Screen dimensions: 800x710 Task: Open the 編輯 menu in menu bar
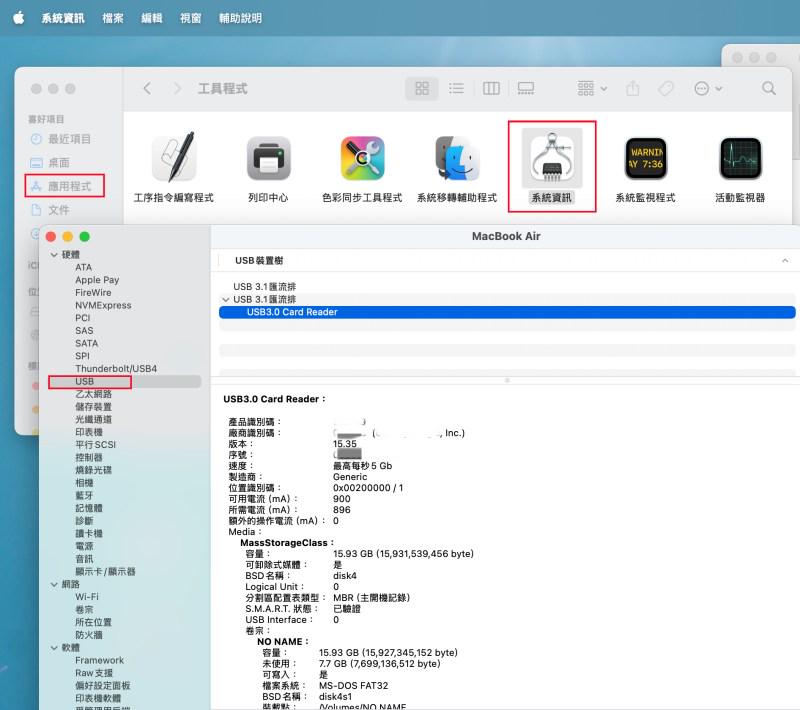(152, 17)
